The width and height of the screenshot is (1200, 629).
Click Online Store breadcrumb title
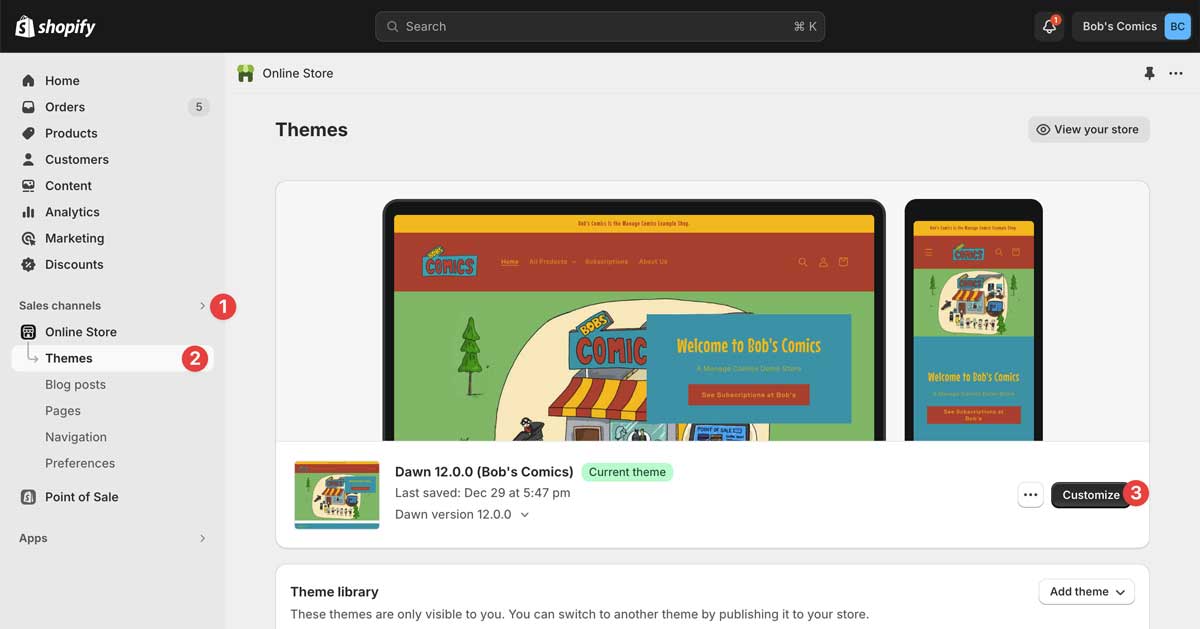[298, 73]
